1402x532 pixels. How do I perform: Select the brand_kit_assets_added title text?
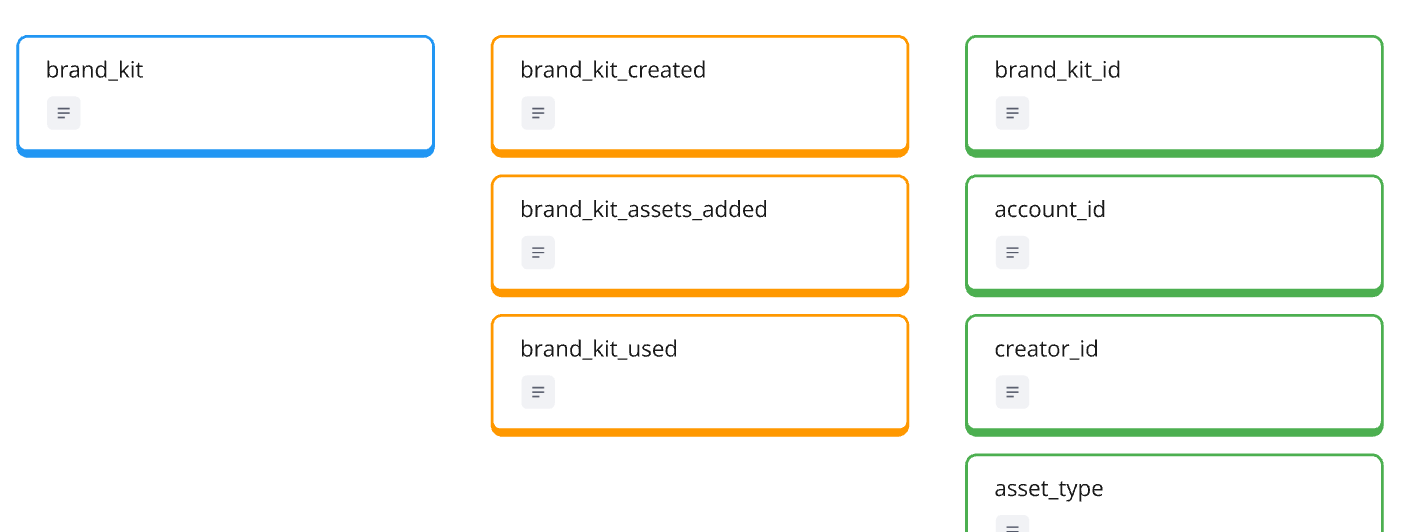(x=644, y=210)
